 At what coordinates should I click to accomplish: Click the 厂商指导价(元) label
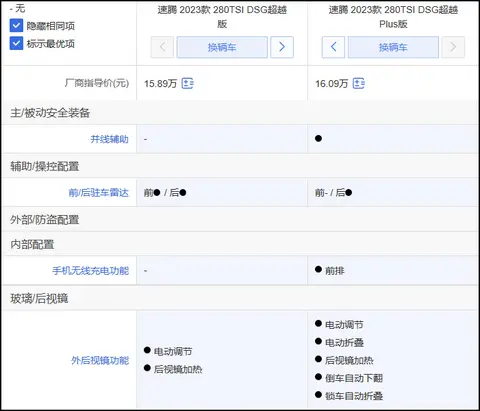click(97, 83)
